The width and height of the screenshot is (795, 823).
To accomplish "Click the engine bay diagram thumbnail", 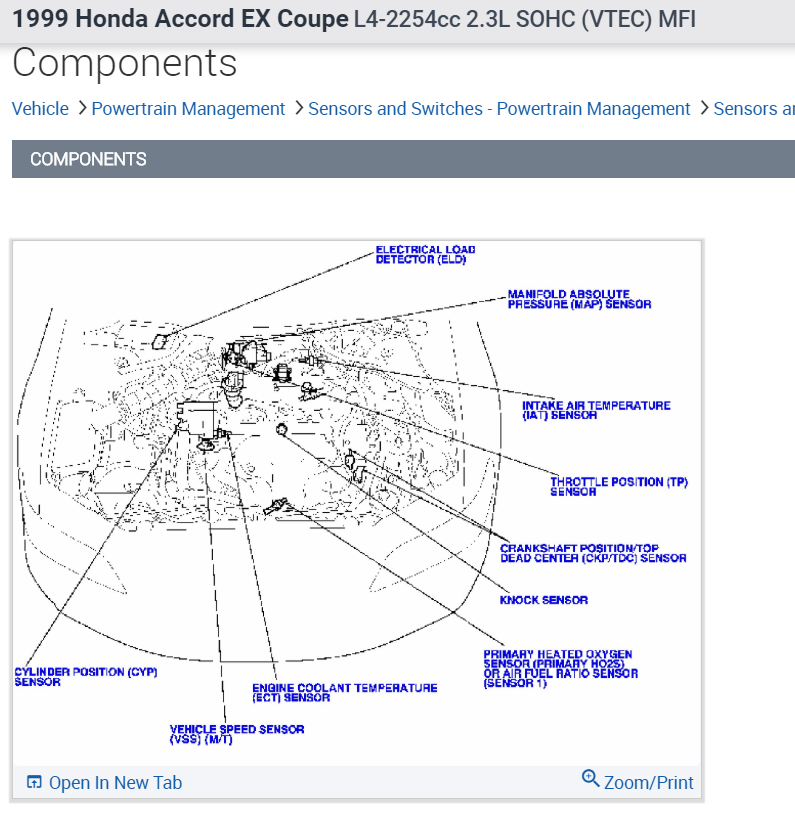I will point(357,503).
